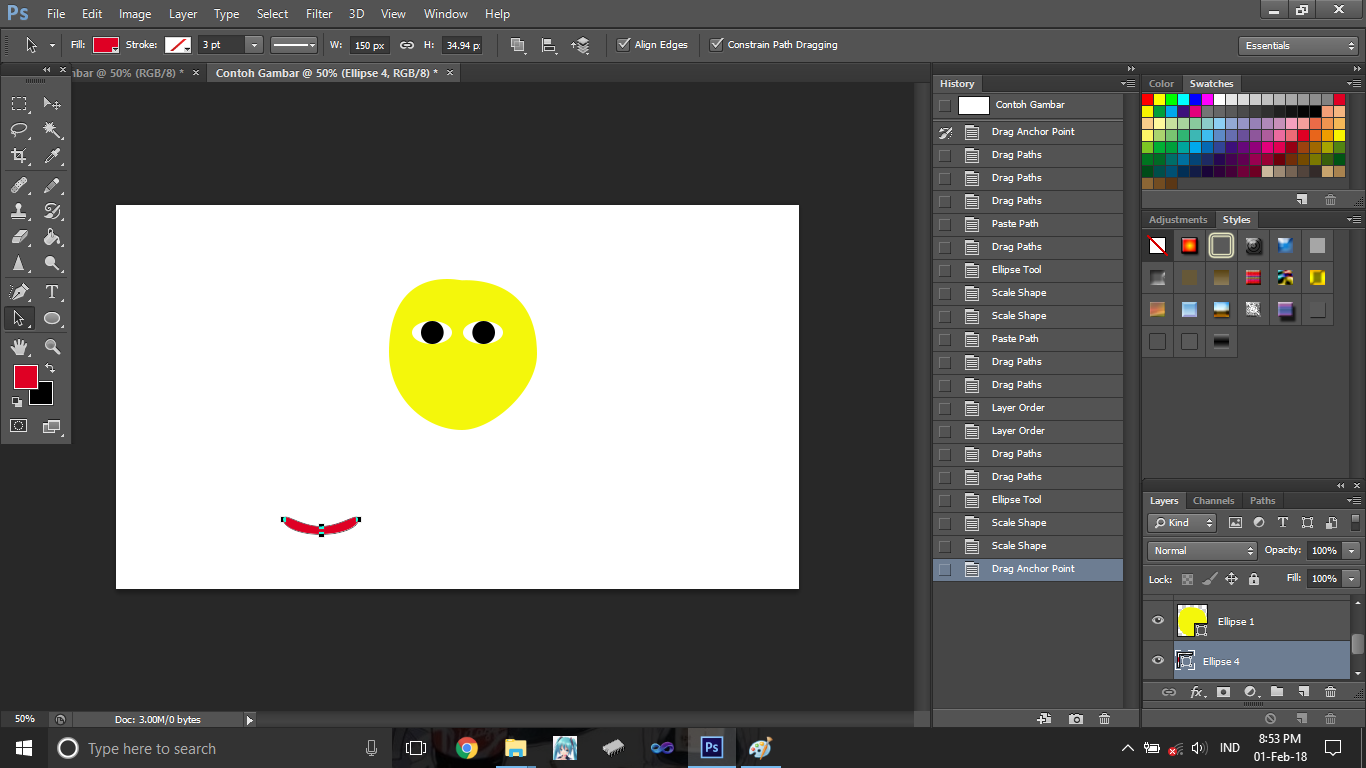Hide the Ellipse 1 layer
The image size is (1366, 768).
[x=1157, y=620]
